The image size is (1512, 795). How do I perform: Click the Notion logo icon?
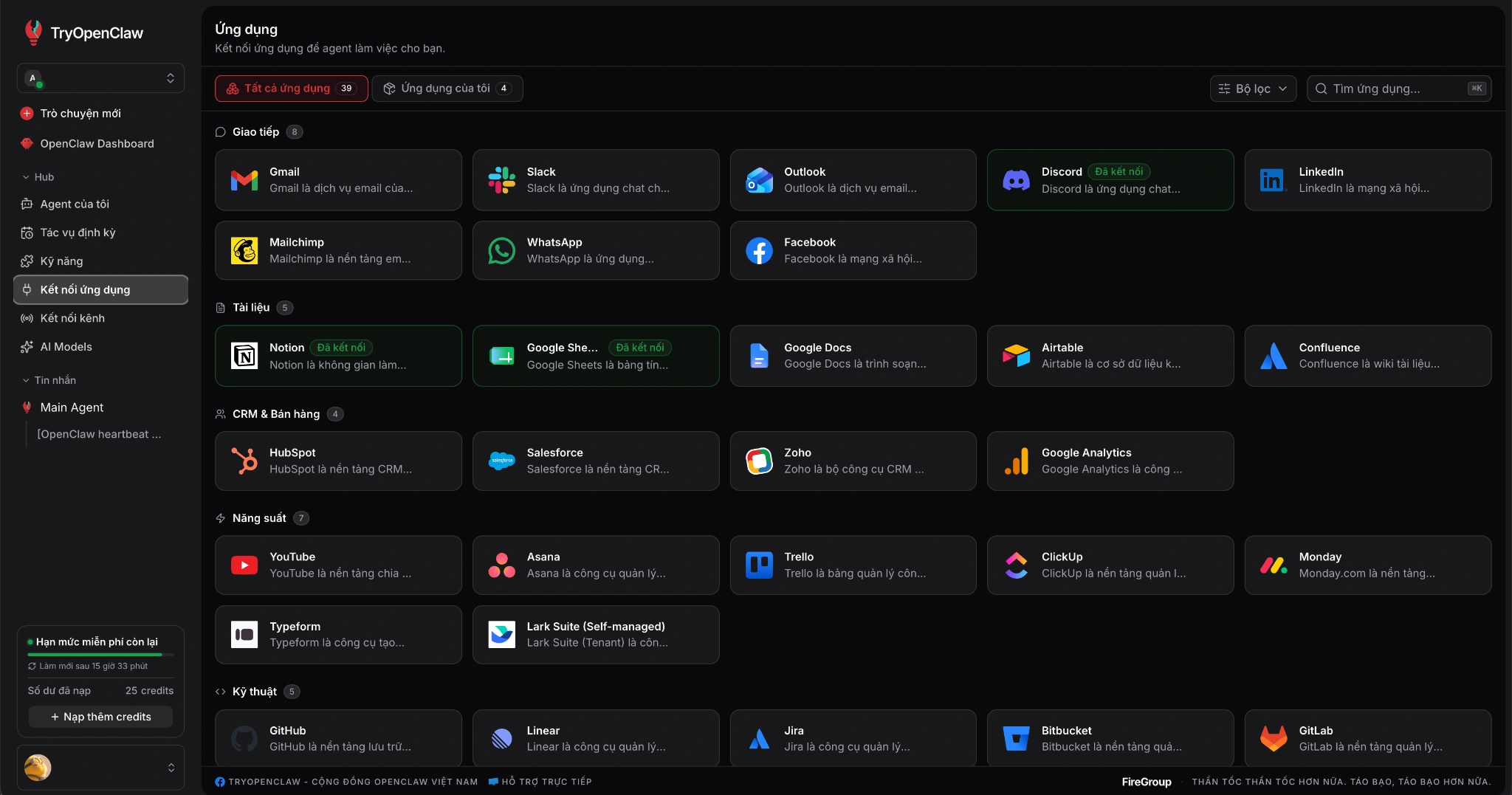(x=244, y=356)
